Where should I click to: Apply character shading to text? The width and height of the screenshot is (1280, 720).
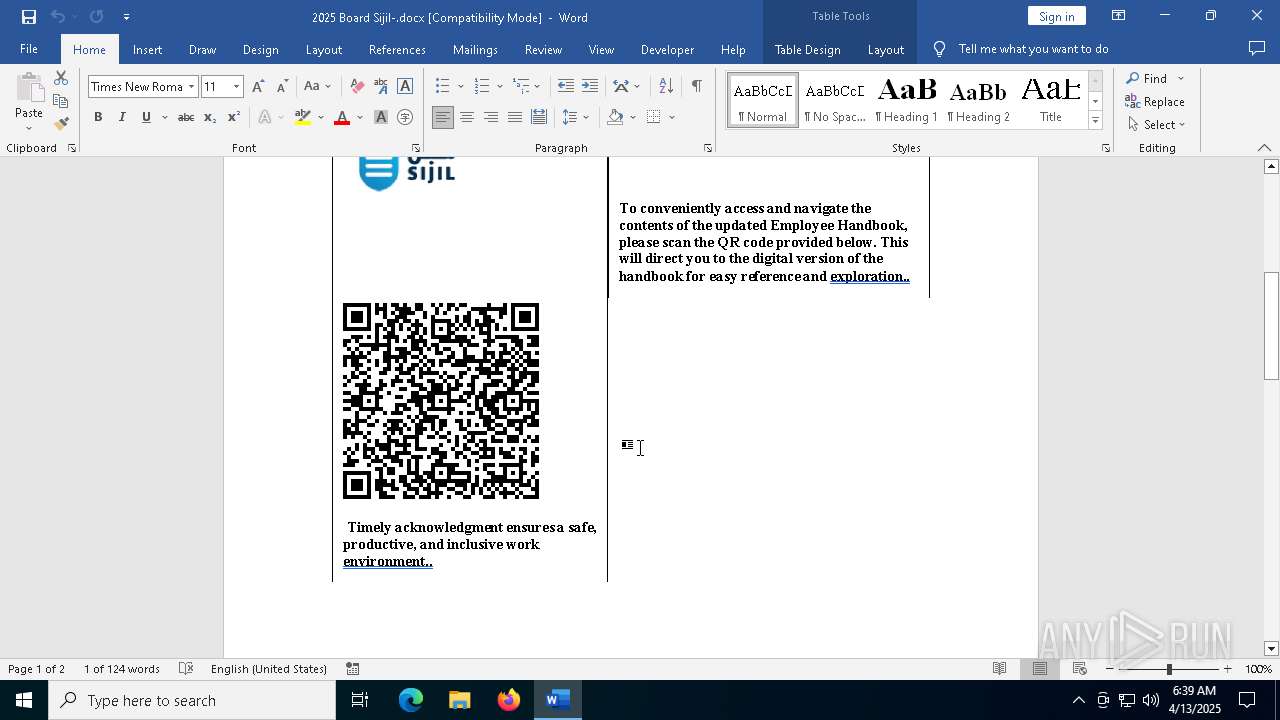[381, 118]
